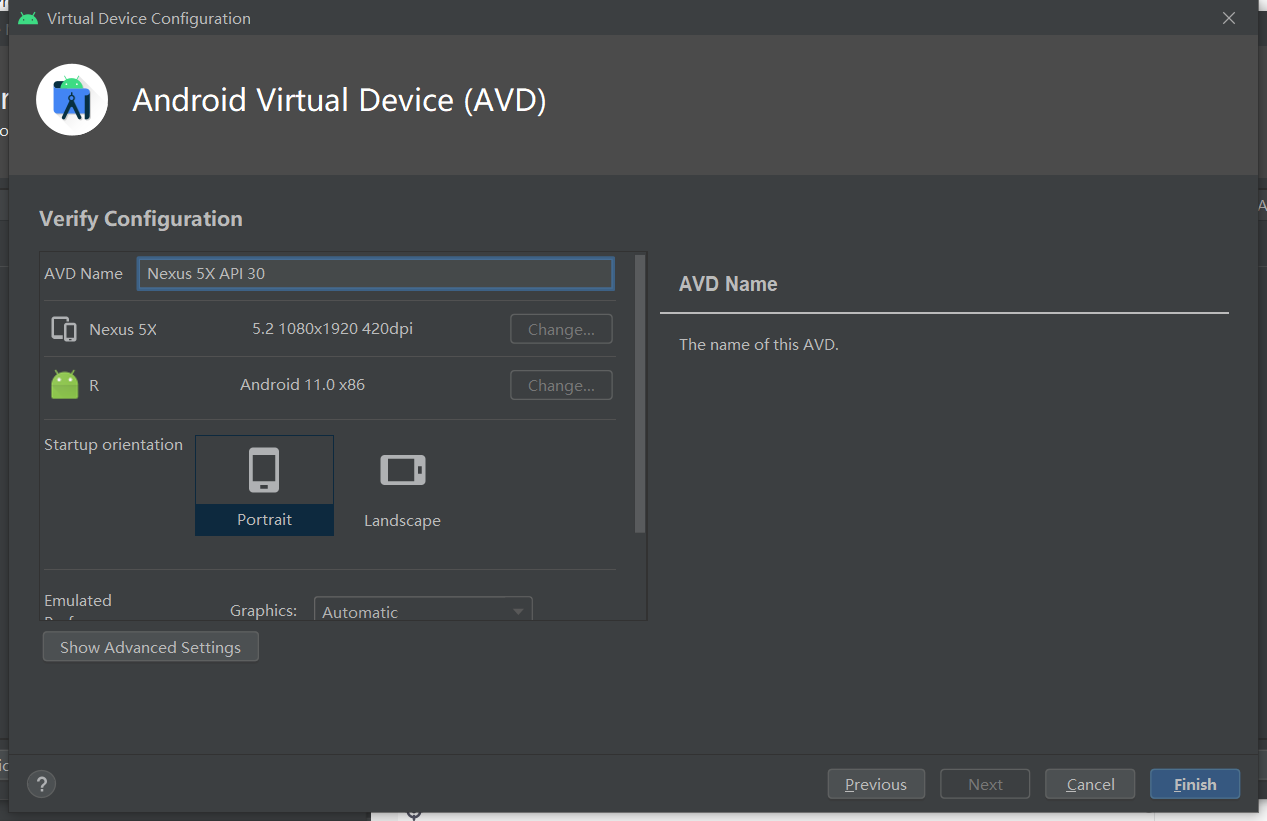The width and height of the screenshot is (1267, 821).
Task: Change the Nexus 5X hardware profile
Action: pos(561,329)
